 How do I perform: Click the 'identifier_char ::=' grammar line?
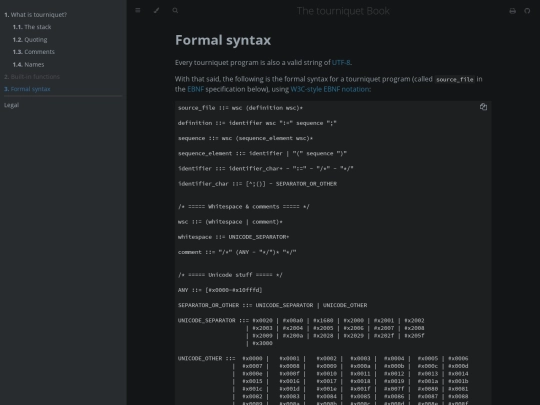(257, 184)
